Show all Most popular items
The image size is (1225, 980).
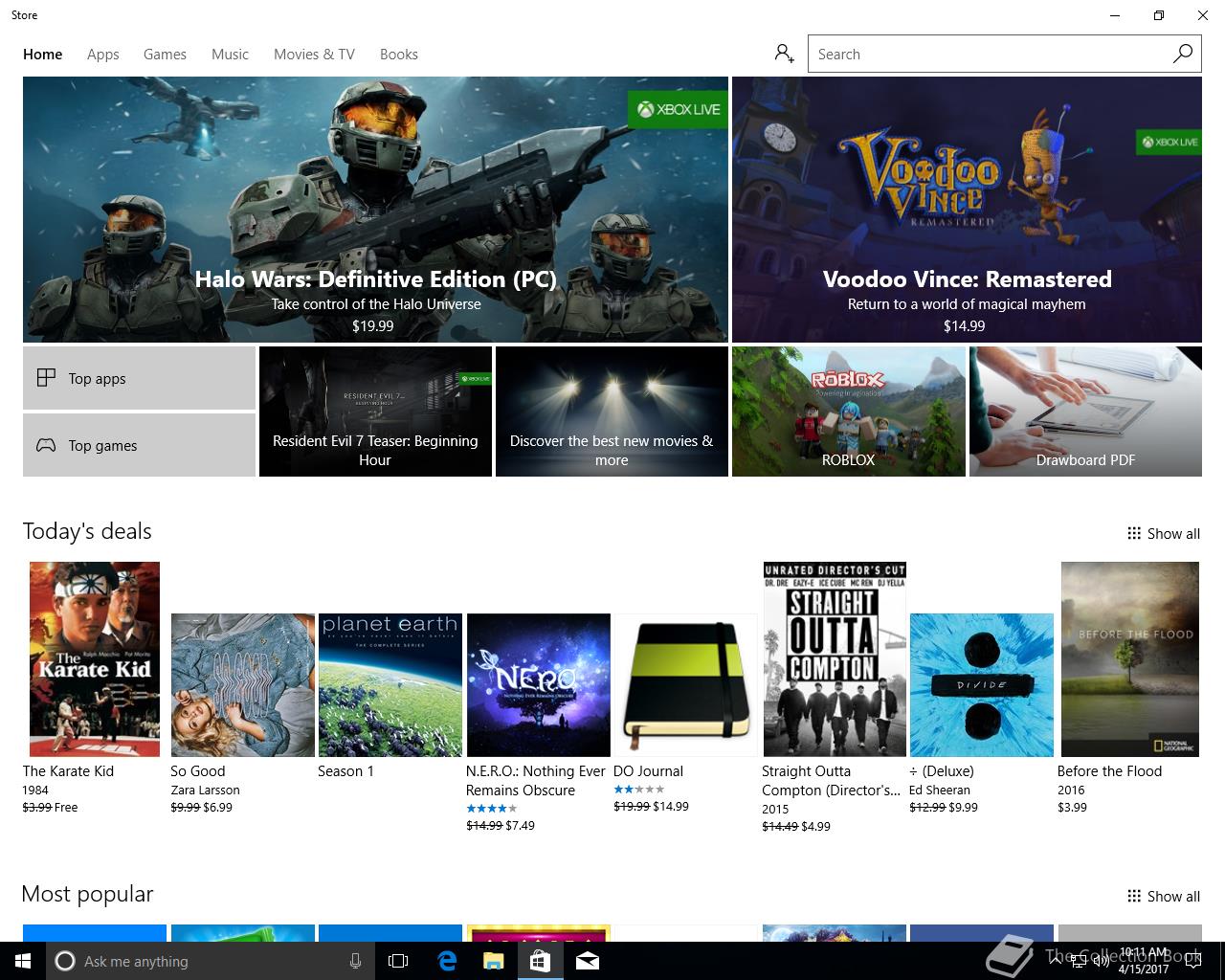point(1163,897)
